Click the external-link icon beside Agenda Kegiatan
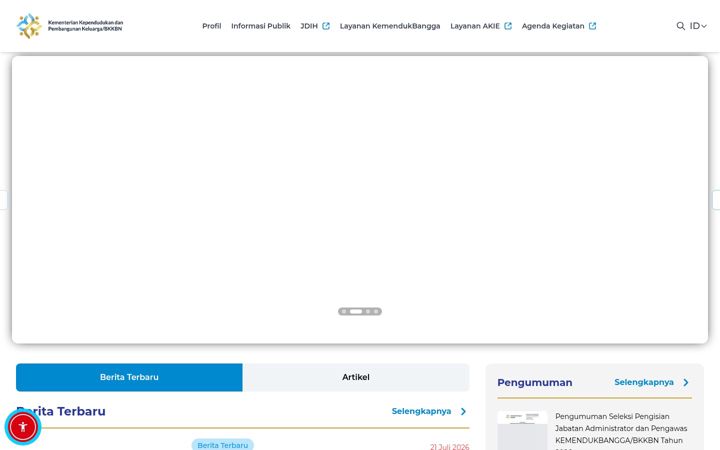The width and height of the screenshot is (720, 450). 592,26
